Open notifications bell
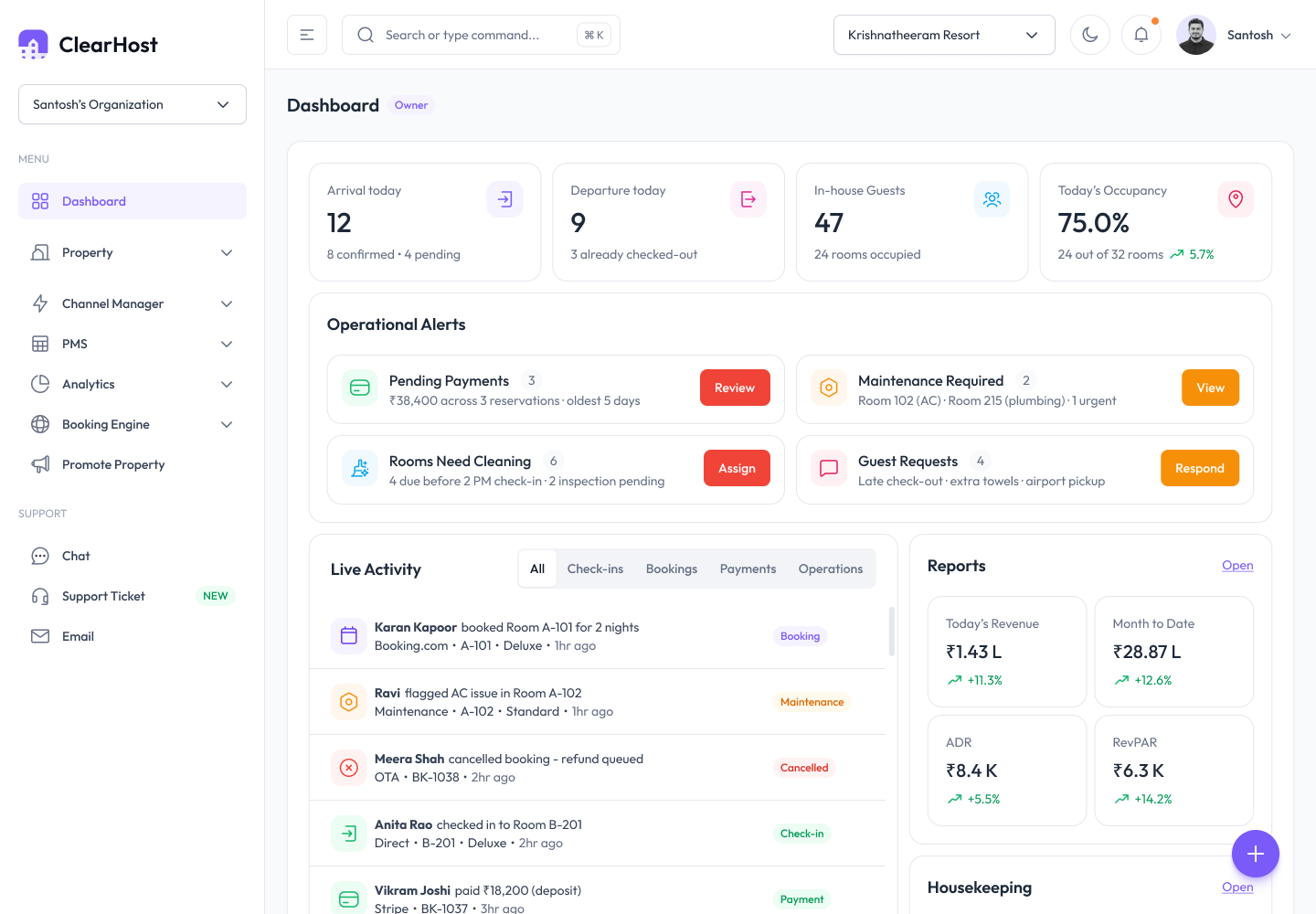The width and height of the screenshot is (1316, 914). pyautogui.click(x=1141, y=35)
